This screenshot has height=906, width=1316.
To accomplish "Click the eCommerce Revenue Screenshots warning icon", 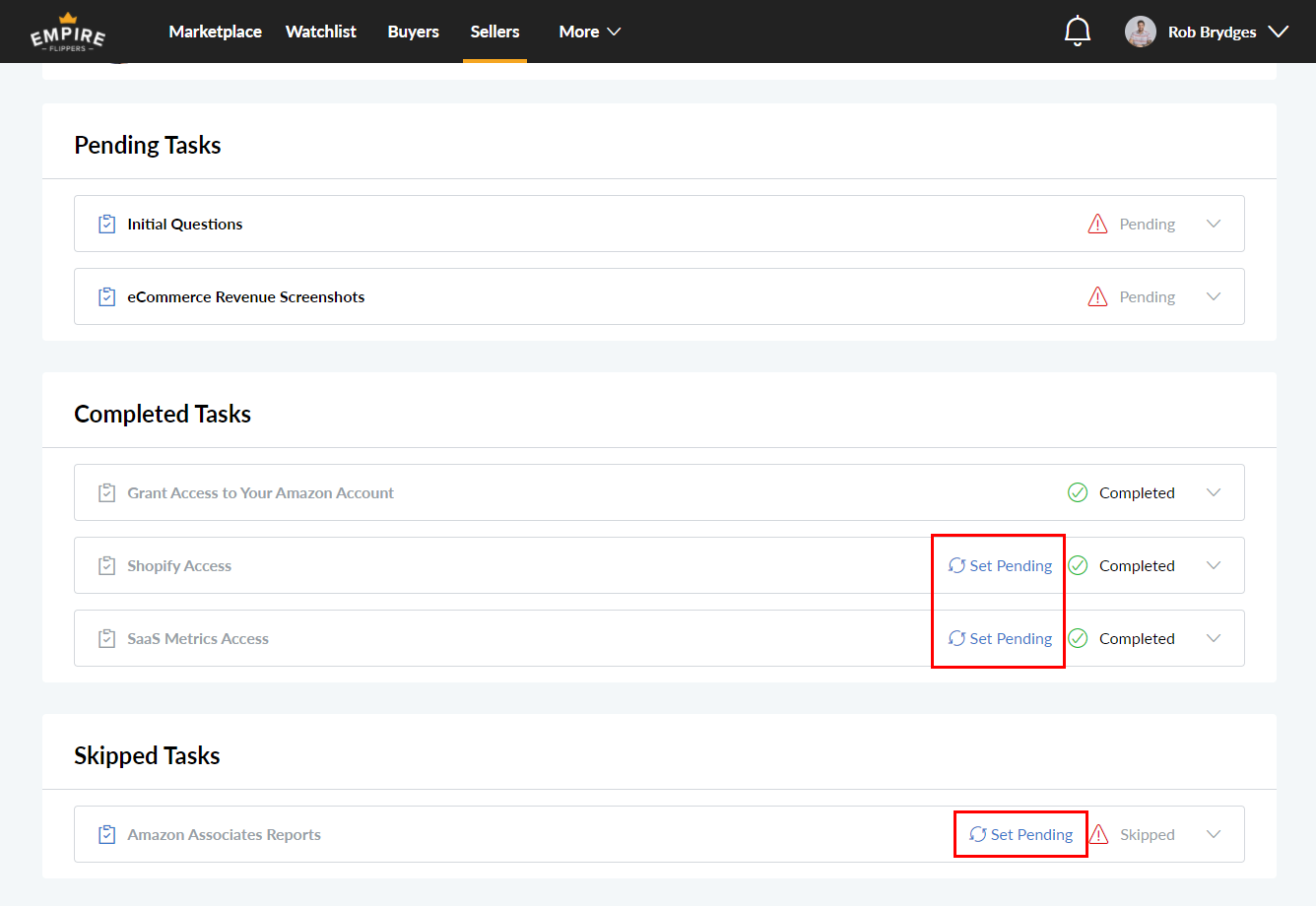I will click(x=1097, y=296).
